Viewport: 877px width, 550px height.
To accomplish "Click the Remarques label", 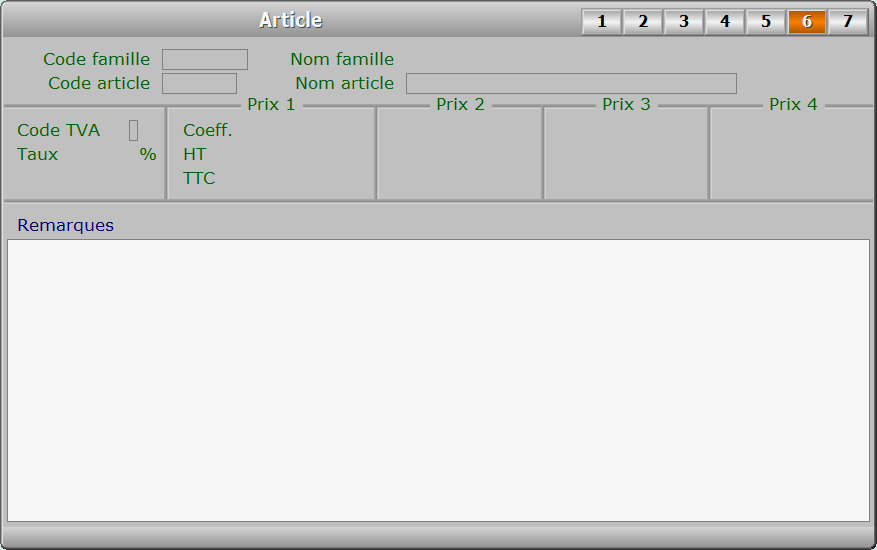I will click(x=65, y=225).
